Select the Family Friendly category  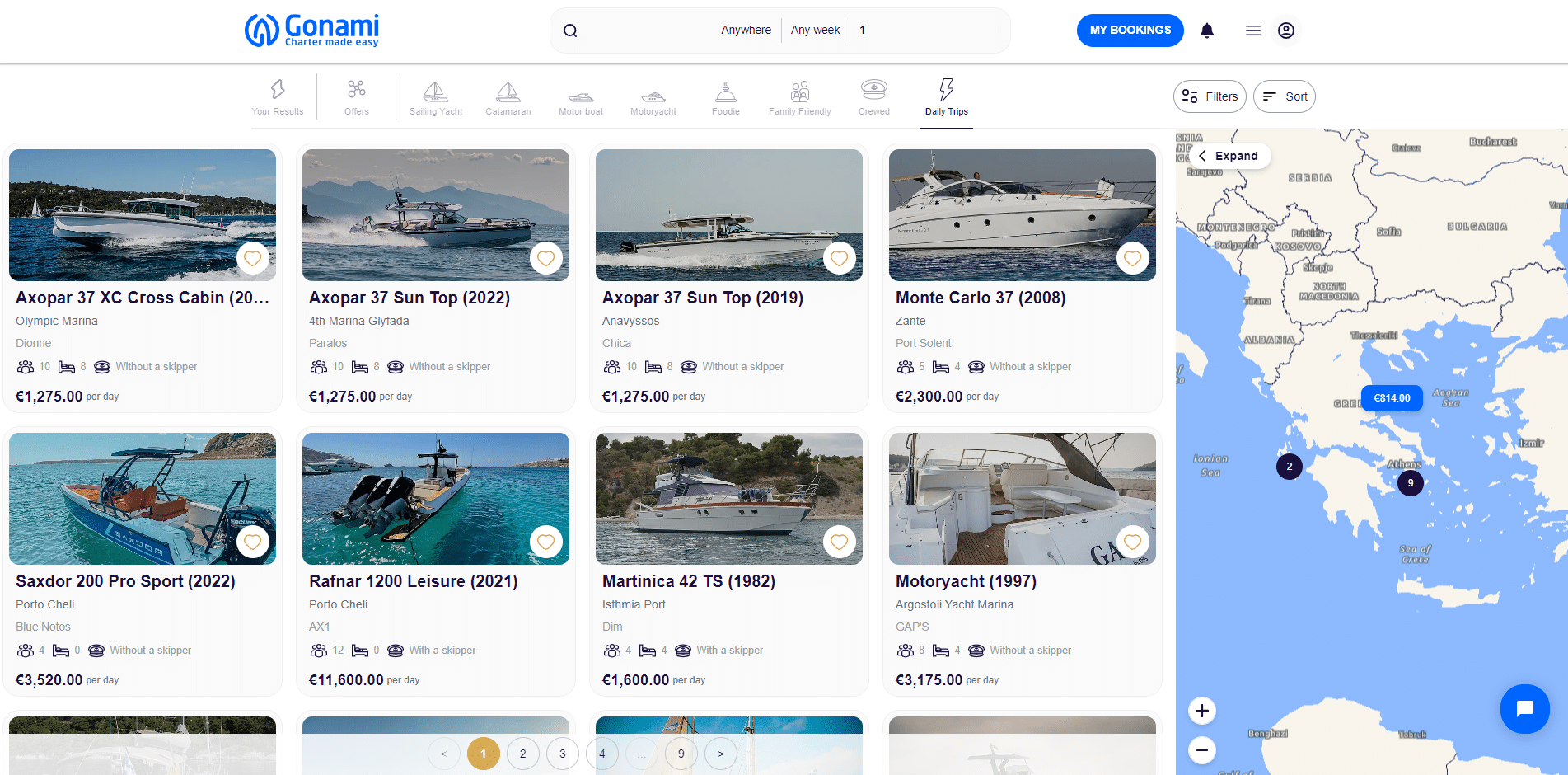[x=800, y=97]
